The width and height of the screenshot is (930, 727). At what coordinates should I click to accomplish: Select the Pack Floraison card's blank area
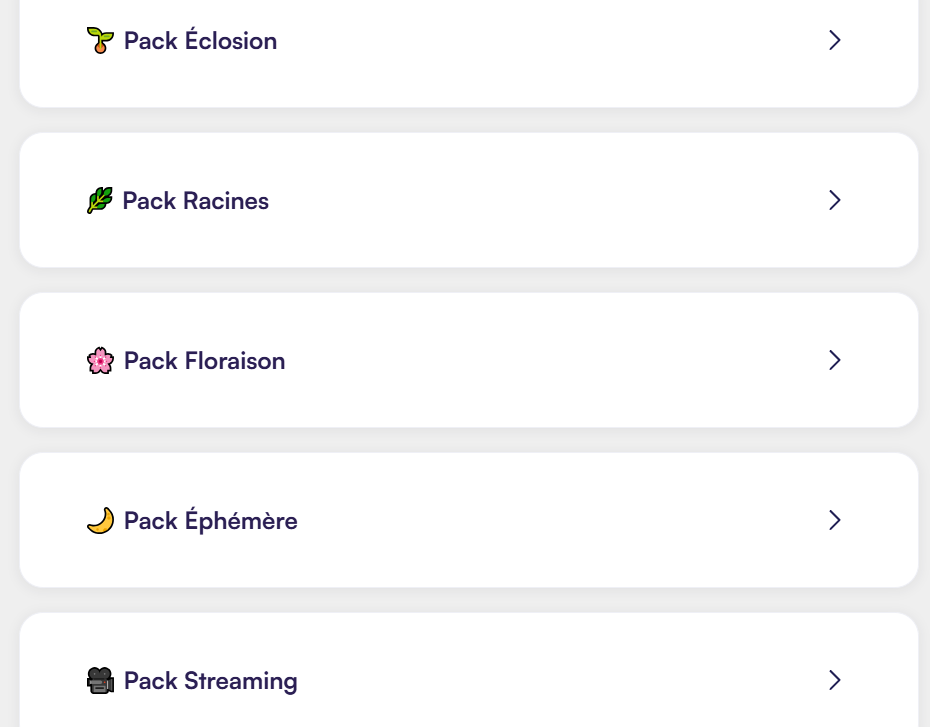[x=534, y=361]
